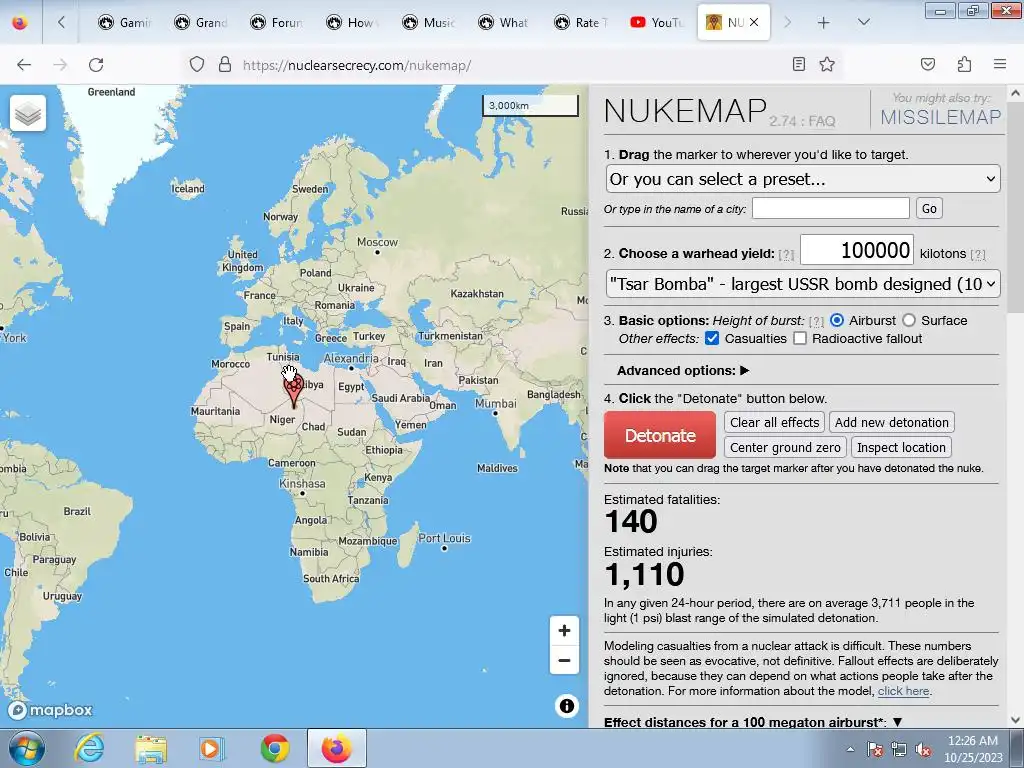Switch to the YouTube tab
This screenshot has width=1024, height=768.
[x=656, y=23]
